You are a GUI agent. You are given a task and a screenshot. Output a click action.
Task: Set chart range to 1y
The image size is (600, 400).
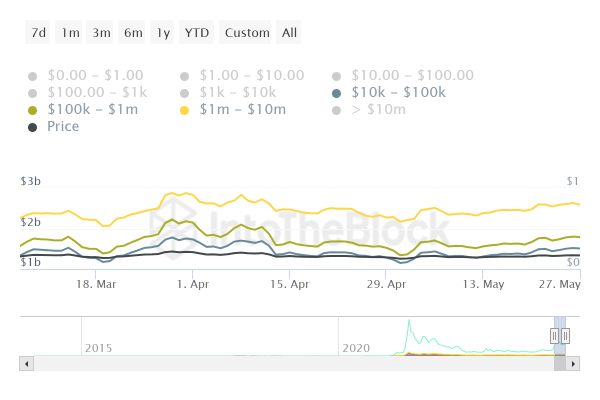(163, 33)
